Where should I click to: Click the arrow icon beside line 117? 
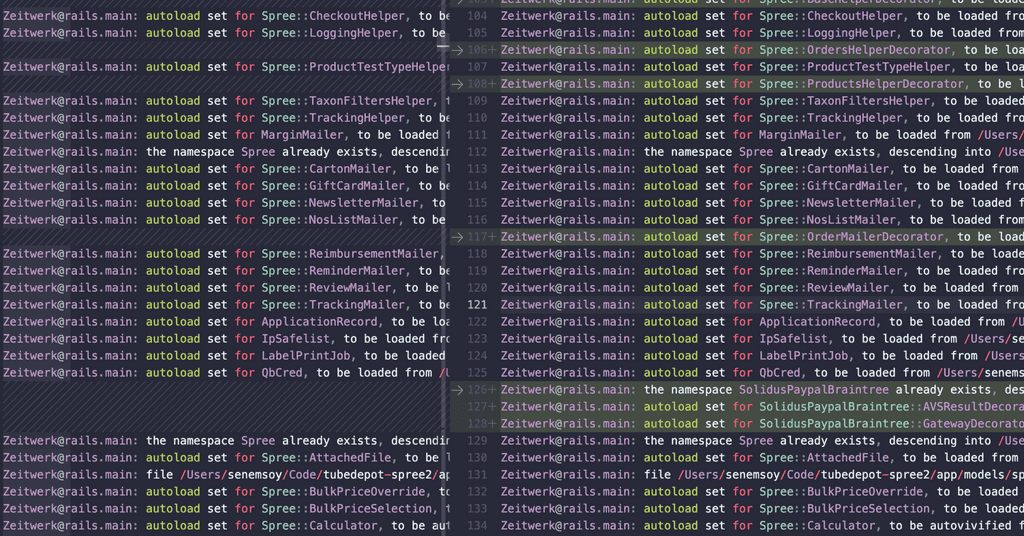(457, 237)
